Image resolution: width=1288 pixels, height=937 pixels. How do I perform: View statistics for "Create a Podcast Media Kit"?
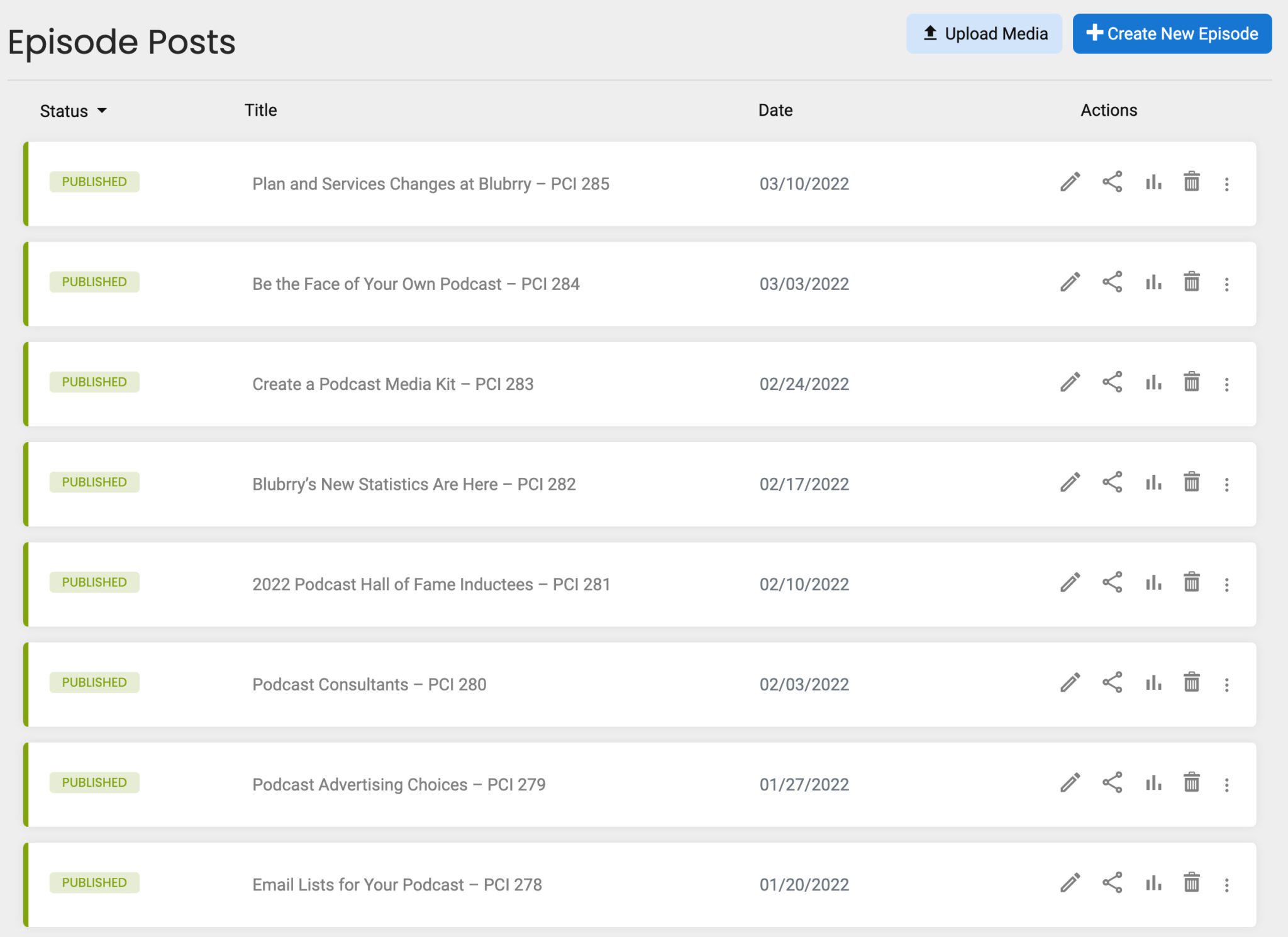pyautogui.click(x=1153, y=382)
